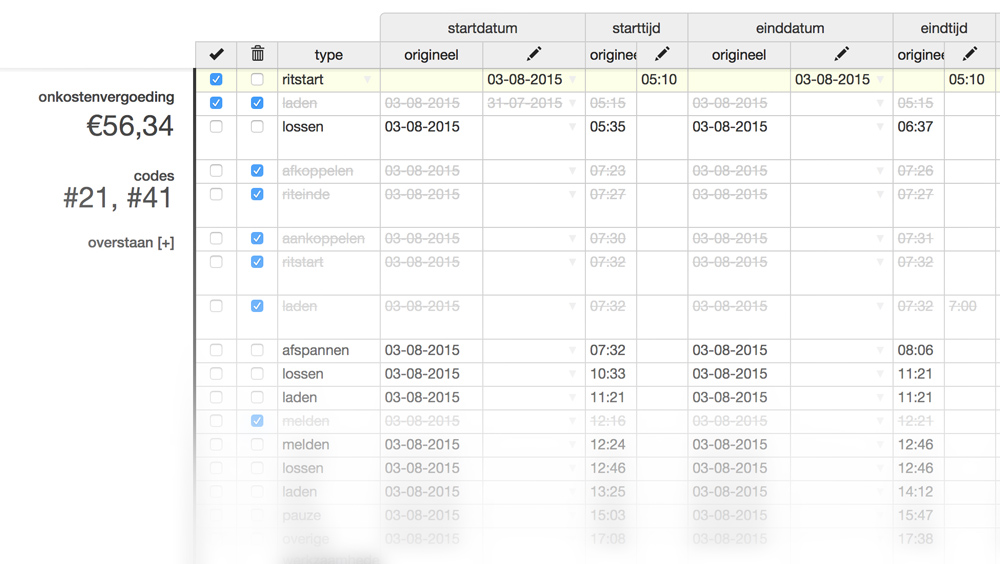Click the trash can icon in the header

257,54
